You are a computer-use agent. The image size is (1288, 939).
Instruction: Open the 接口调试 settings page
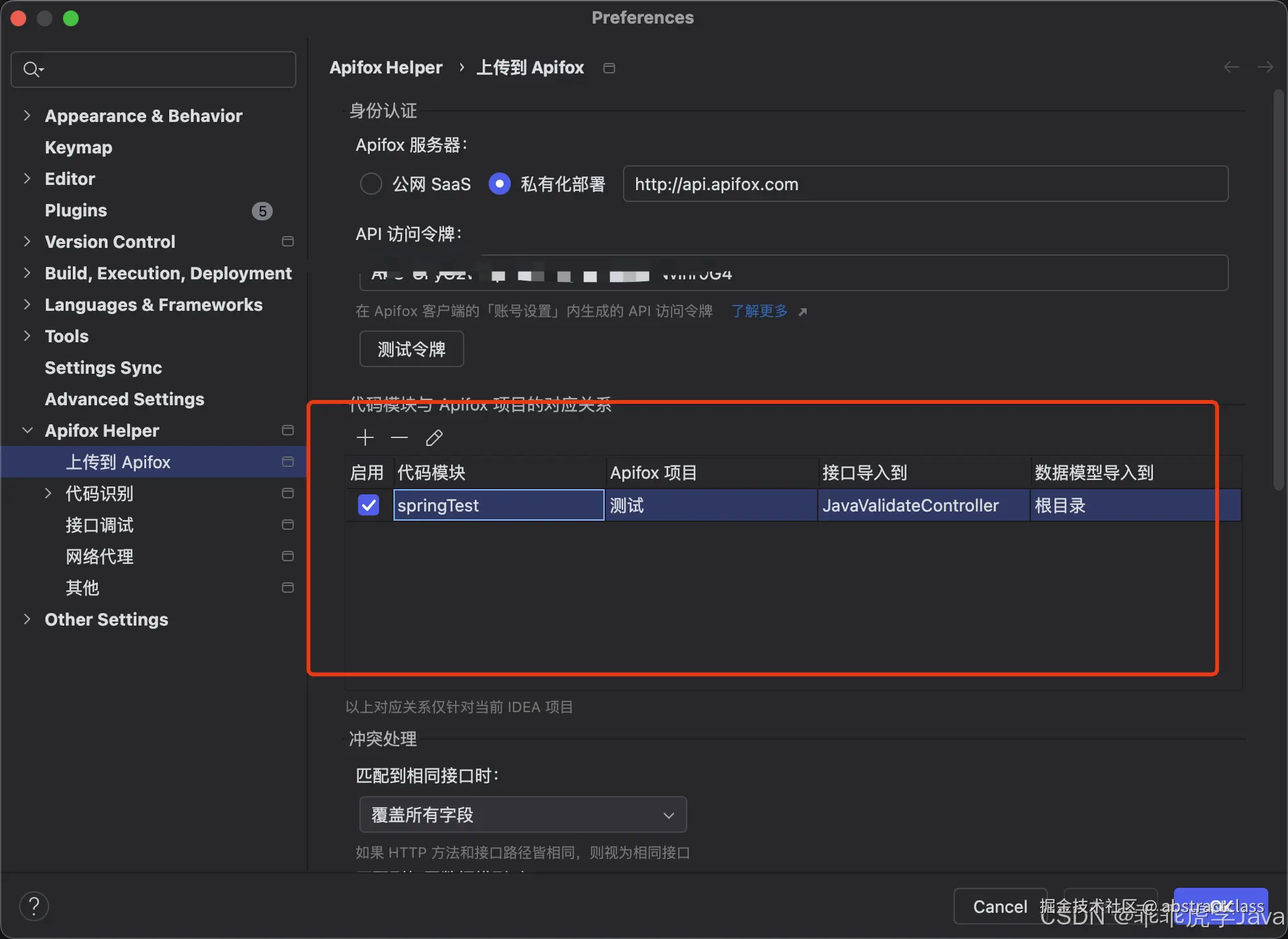pyautogui.click(x=100, y=525)
